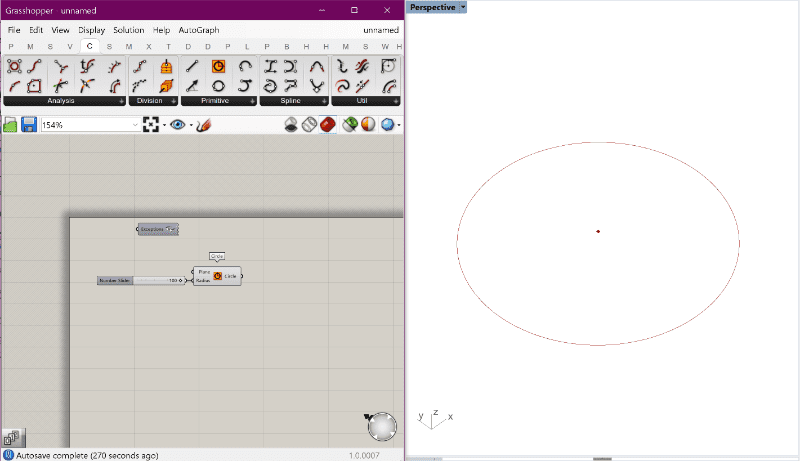Pick the dotted curve division icon in Division bottom row

click(140, 86)
